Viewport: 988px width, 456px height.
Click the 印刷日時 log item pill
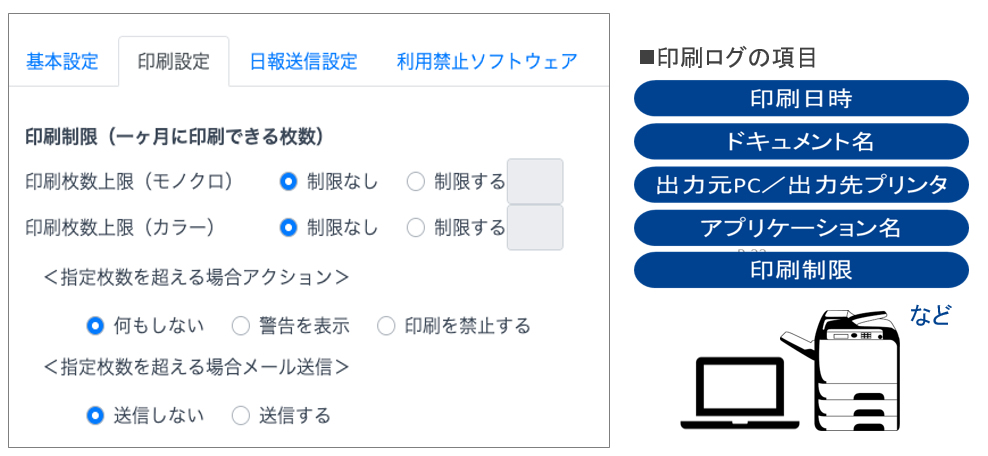coord(801,98)
